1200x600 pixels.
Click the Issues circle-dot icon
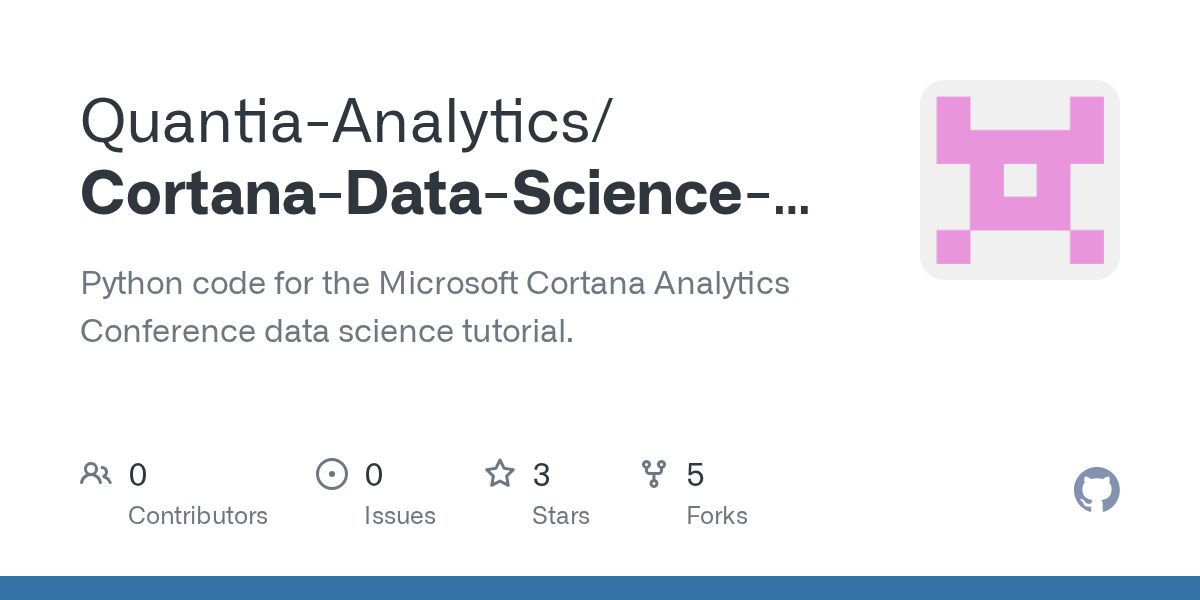click(x=332, y=474)
